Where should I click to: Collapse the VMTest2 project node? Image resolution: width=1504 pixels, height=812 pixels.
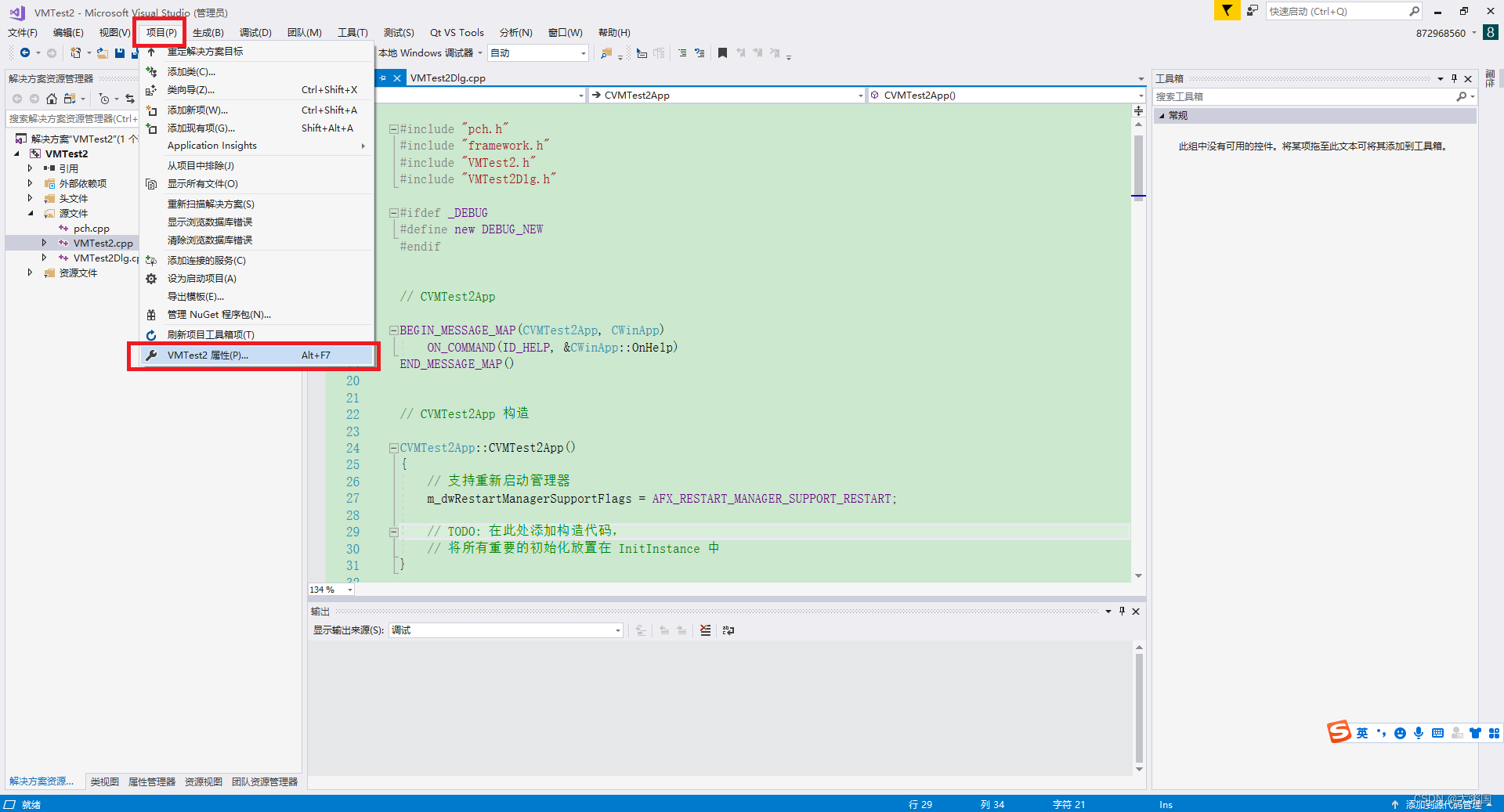point(17,153)
